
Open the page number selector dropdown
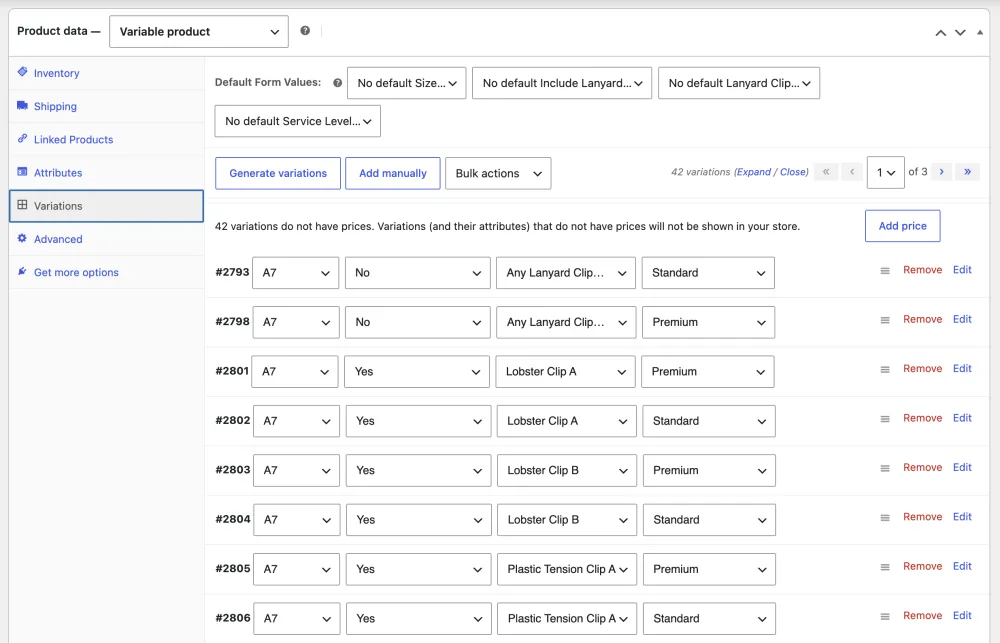[885, 172]
